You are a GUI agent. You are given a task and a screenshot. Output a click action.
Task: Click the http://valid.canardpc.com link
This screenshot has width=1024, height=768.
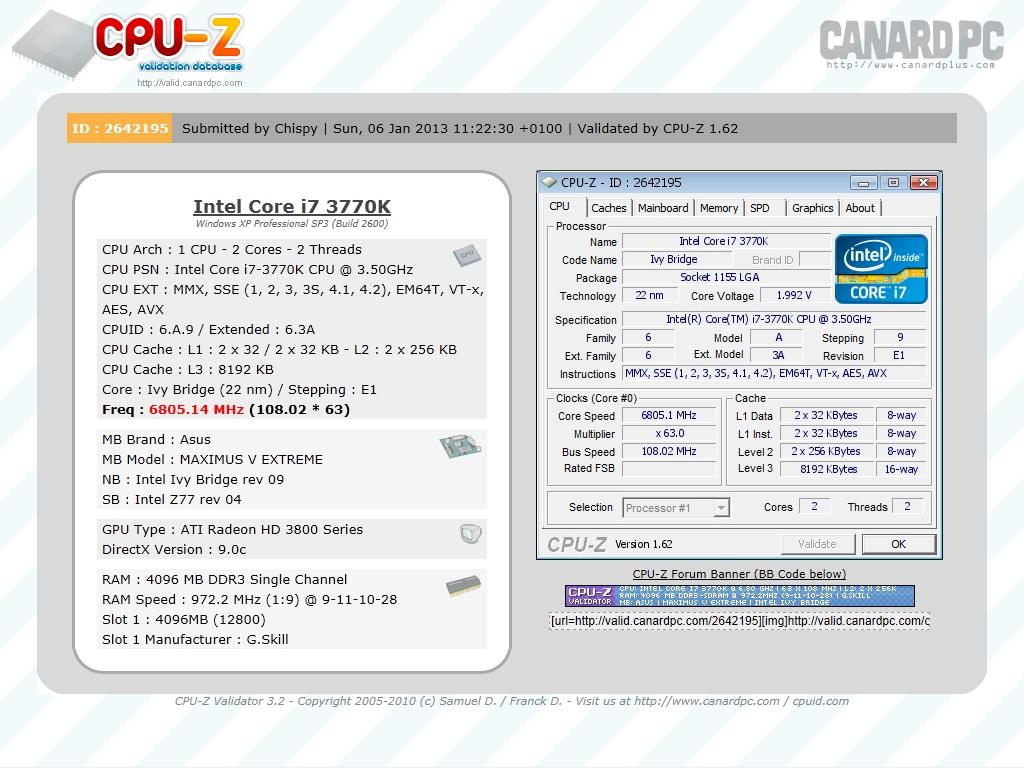coord(189,83)
